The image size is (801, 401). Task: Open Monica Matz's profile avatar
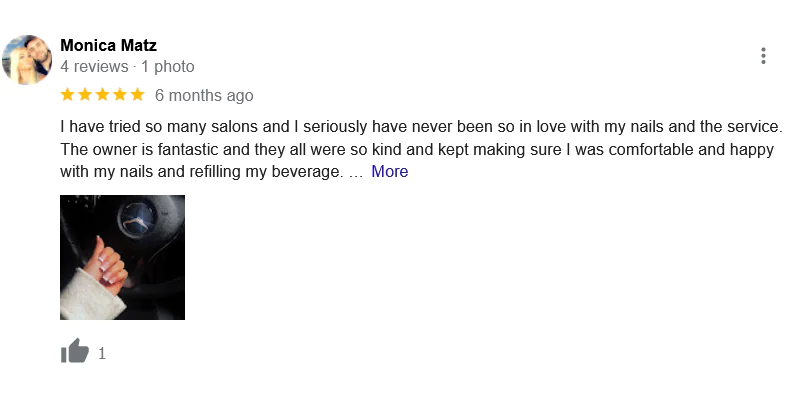(27, 60)
